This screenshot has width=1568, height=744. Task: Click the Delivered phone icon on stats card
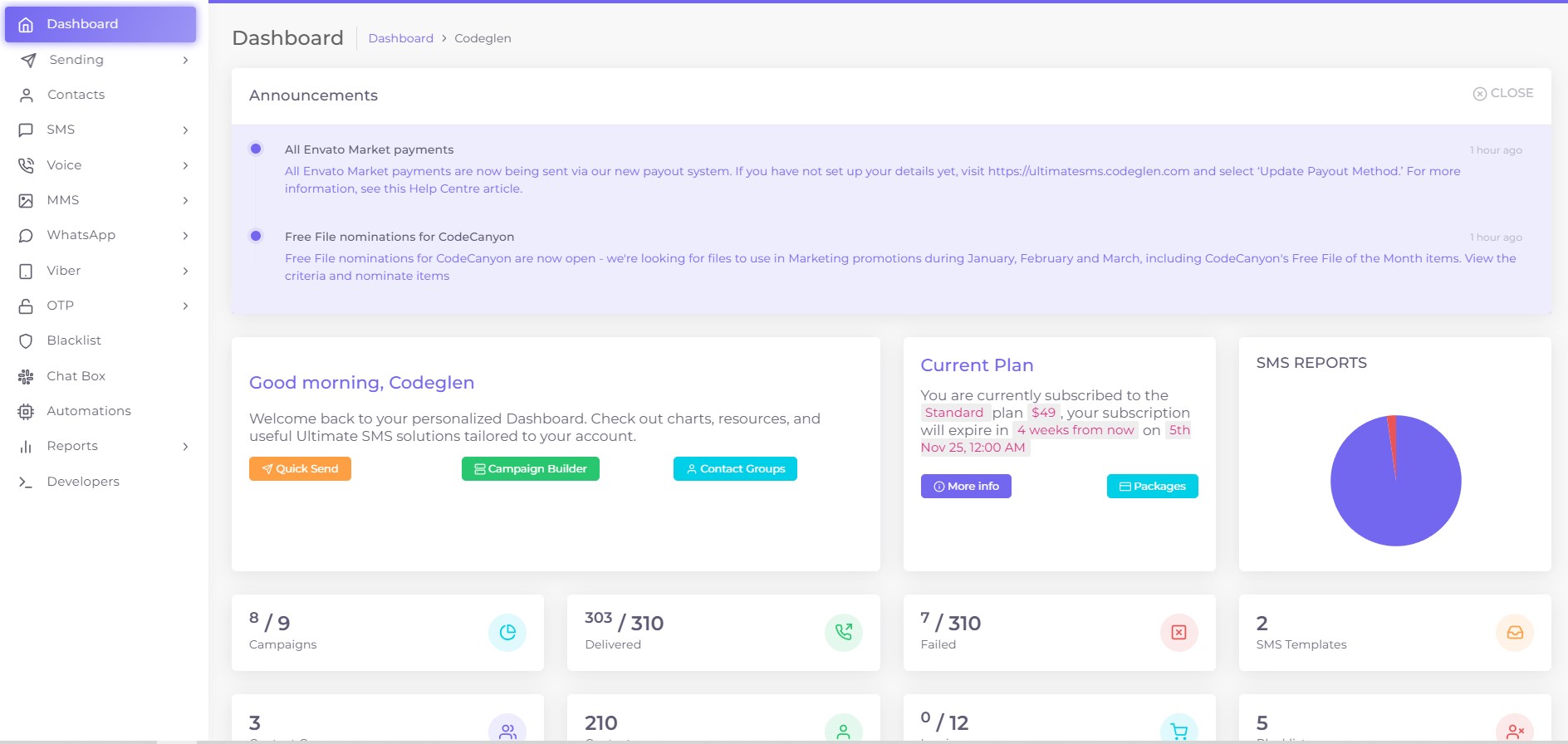pyautogui.click(x=843, y=633)
